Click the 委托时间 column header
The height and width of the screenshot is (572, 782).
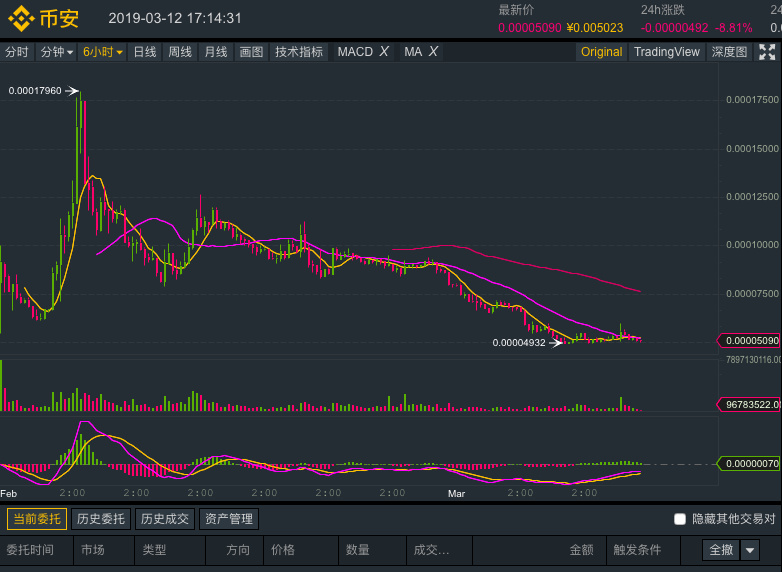[x=30, y=550]
